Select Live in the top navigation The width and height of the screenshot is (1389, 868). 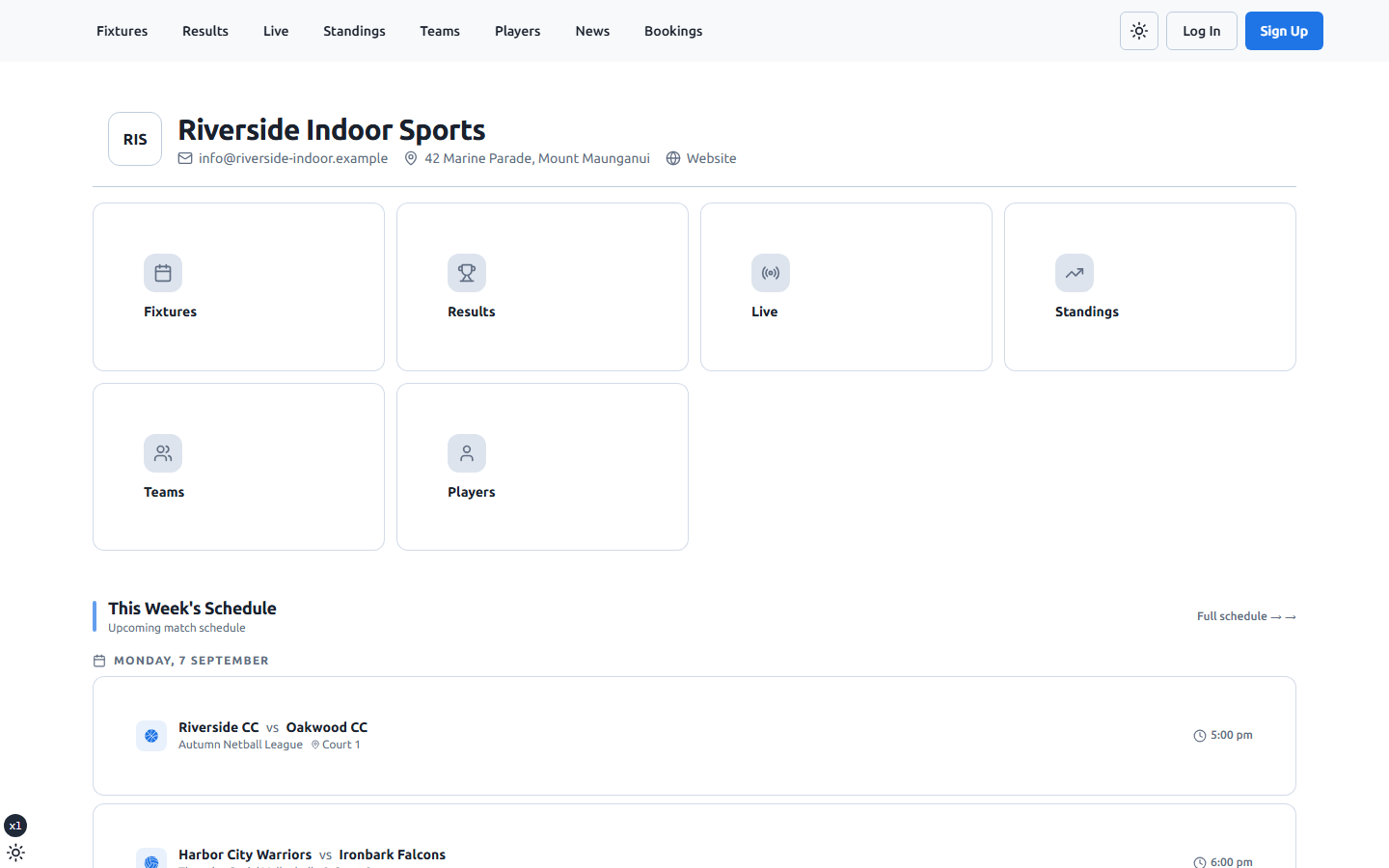coord(276,31)
